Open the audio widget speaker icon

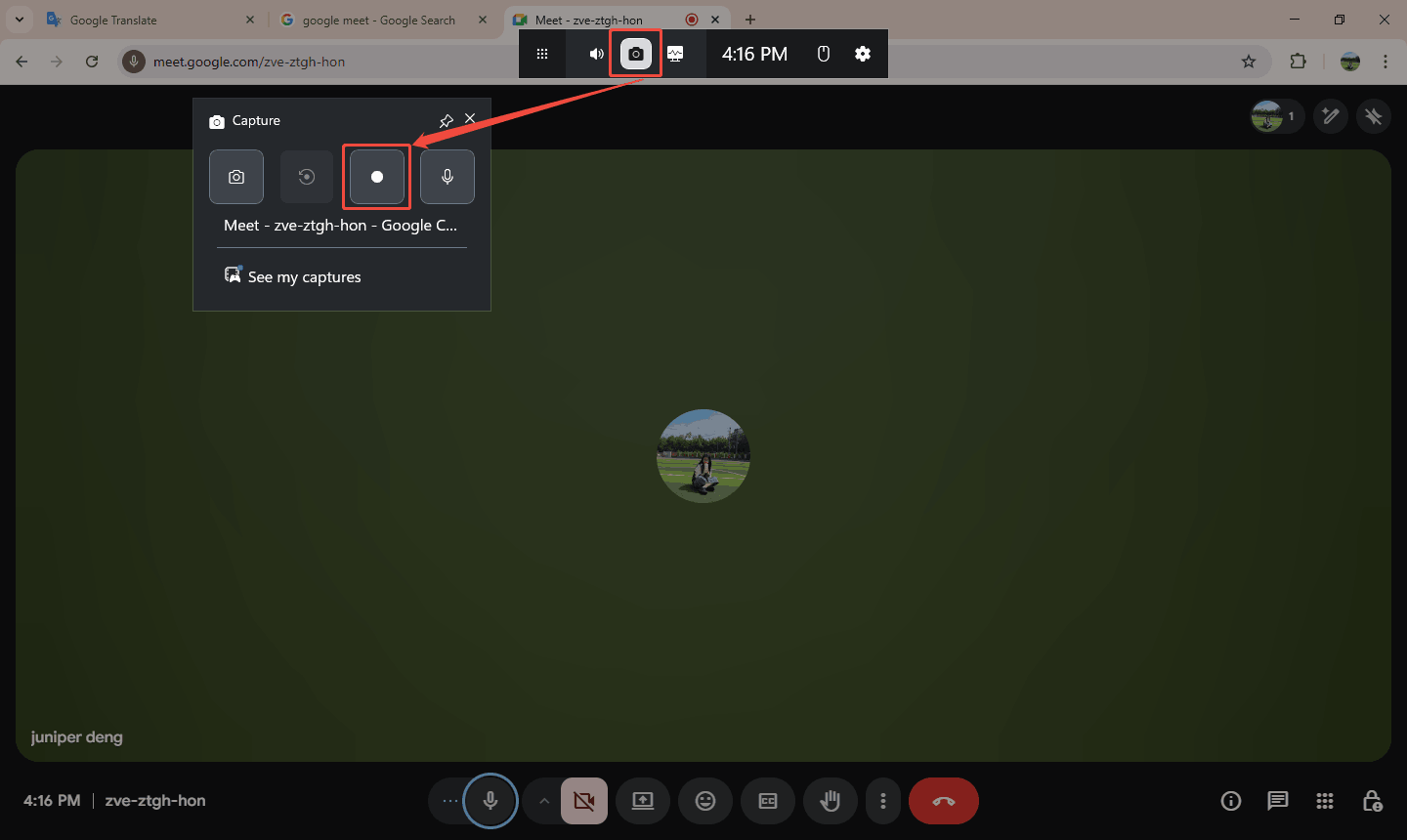coord(595,54)
